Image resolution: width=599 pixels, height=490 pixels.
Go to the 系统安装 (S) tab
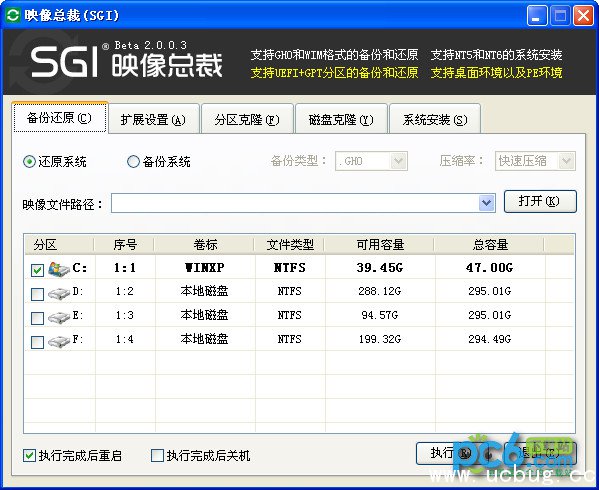(x=435, y=120)
